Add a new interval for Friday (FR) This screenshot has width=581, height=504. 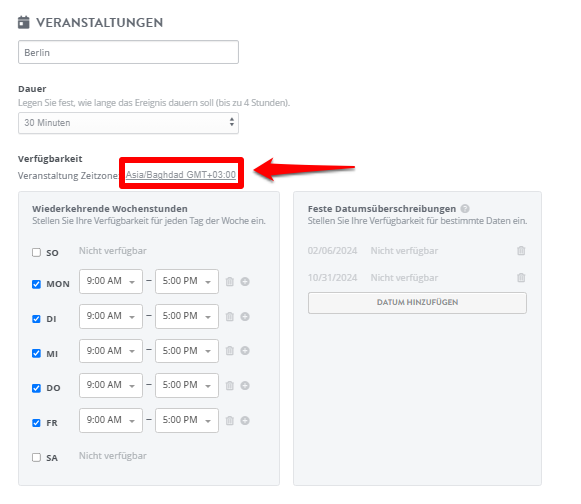pyautogui.click(x=245, y=421)
